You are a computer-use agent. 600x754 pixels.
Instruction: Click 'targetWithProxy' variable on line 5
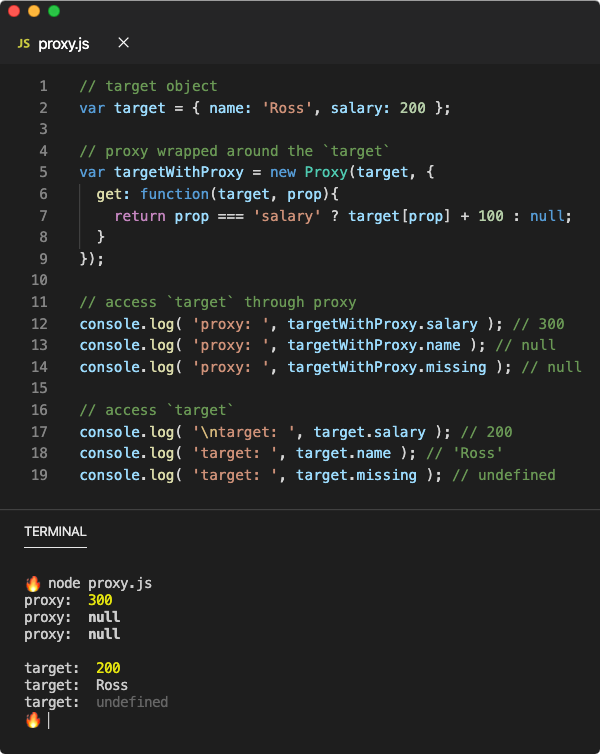point(179,172)
